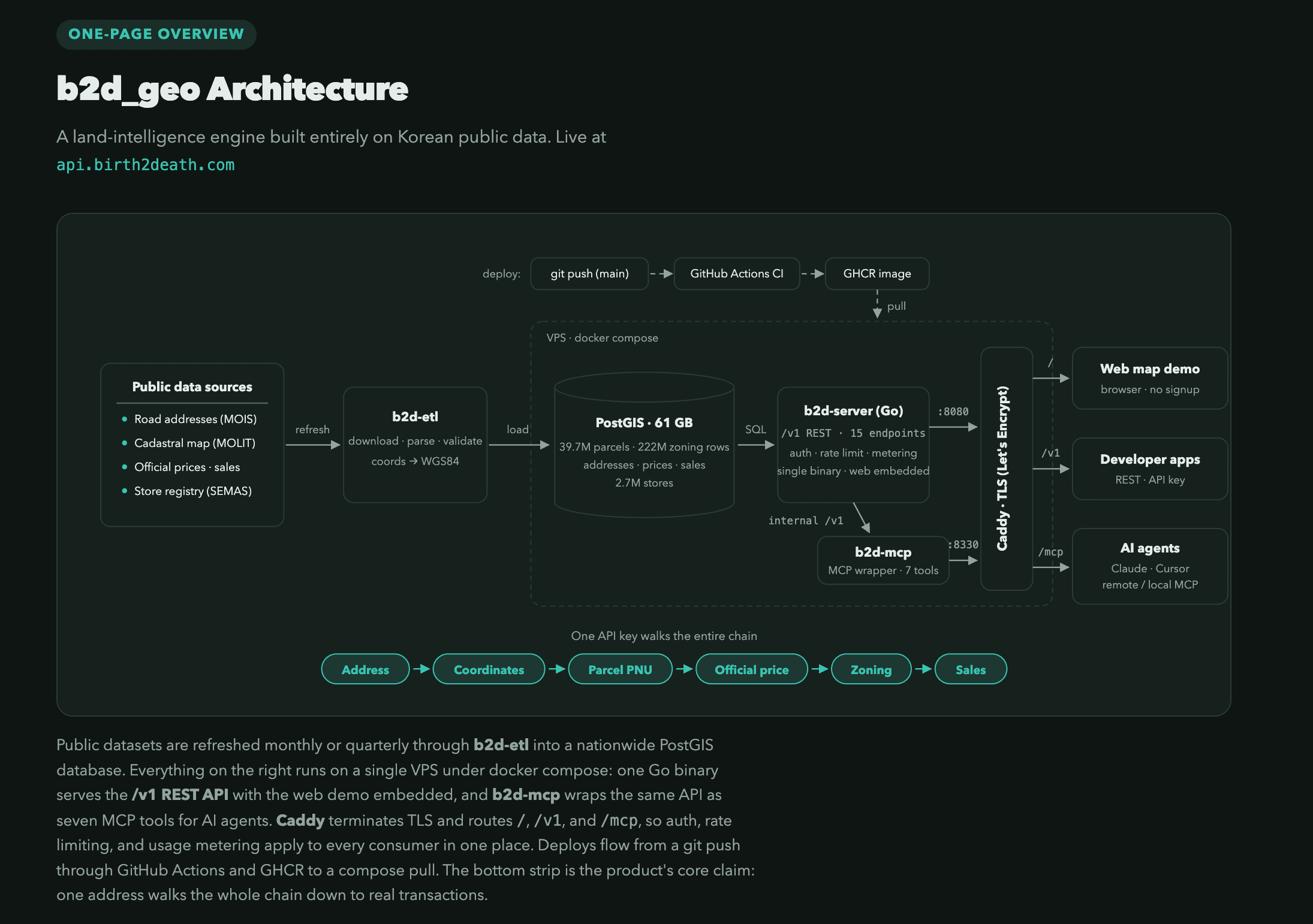The width and height of the screenshot is (1313, 924).
Task: Click the 'load' arrow label
Action: [x=517, y=430]
